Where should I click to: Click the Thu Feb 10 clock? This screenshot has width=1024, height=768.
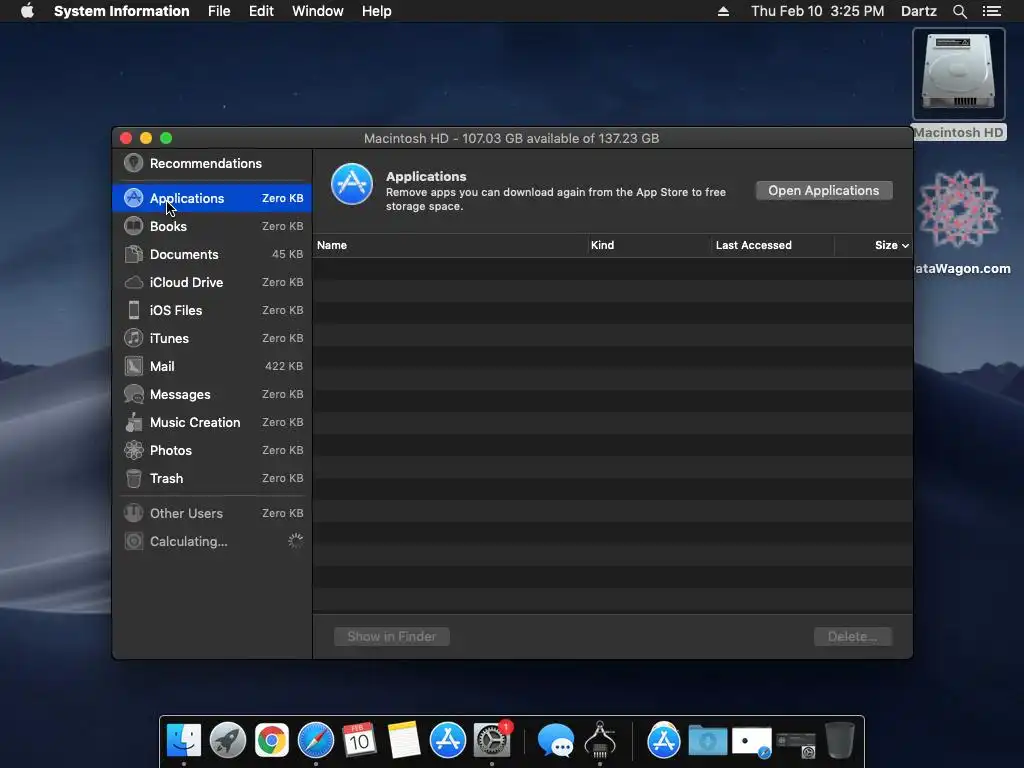[x=817, y=11]
